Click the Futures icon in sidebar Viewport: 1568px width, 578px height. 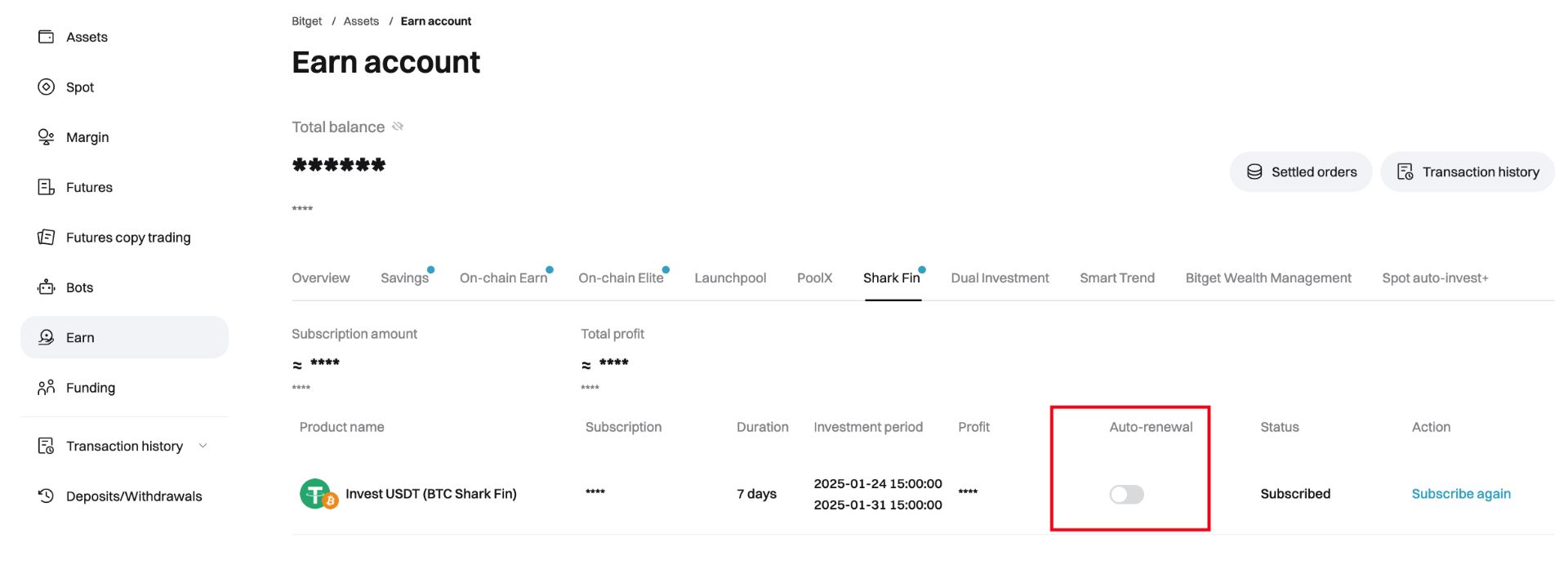pyautogui.click(x=46, y=187)
